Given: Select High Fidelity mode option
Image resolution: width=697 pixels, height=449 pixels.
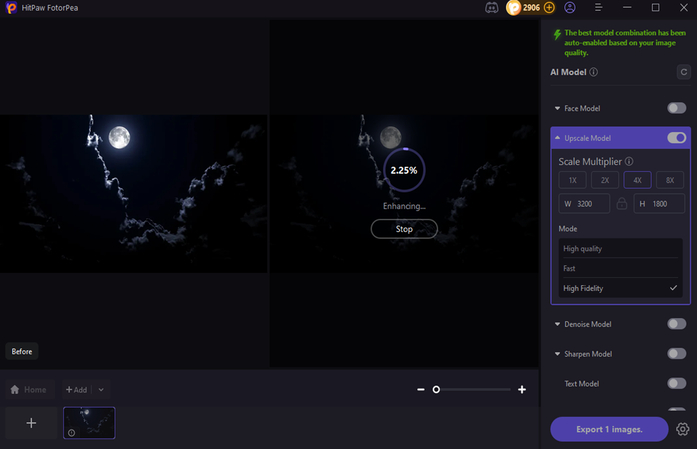Looking at the screenshot, I should click(x=621, y=288).
